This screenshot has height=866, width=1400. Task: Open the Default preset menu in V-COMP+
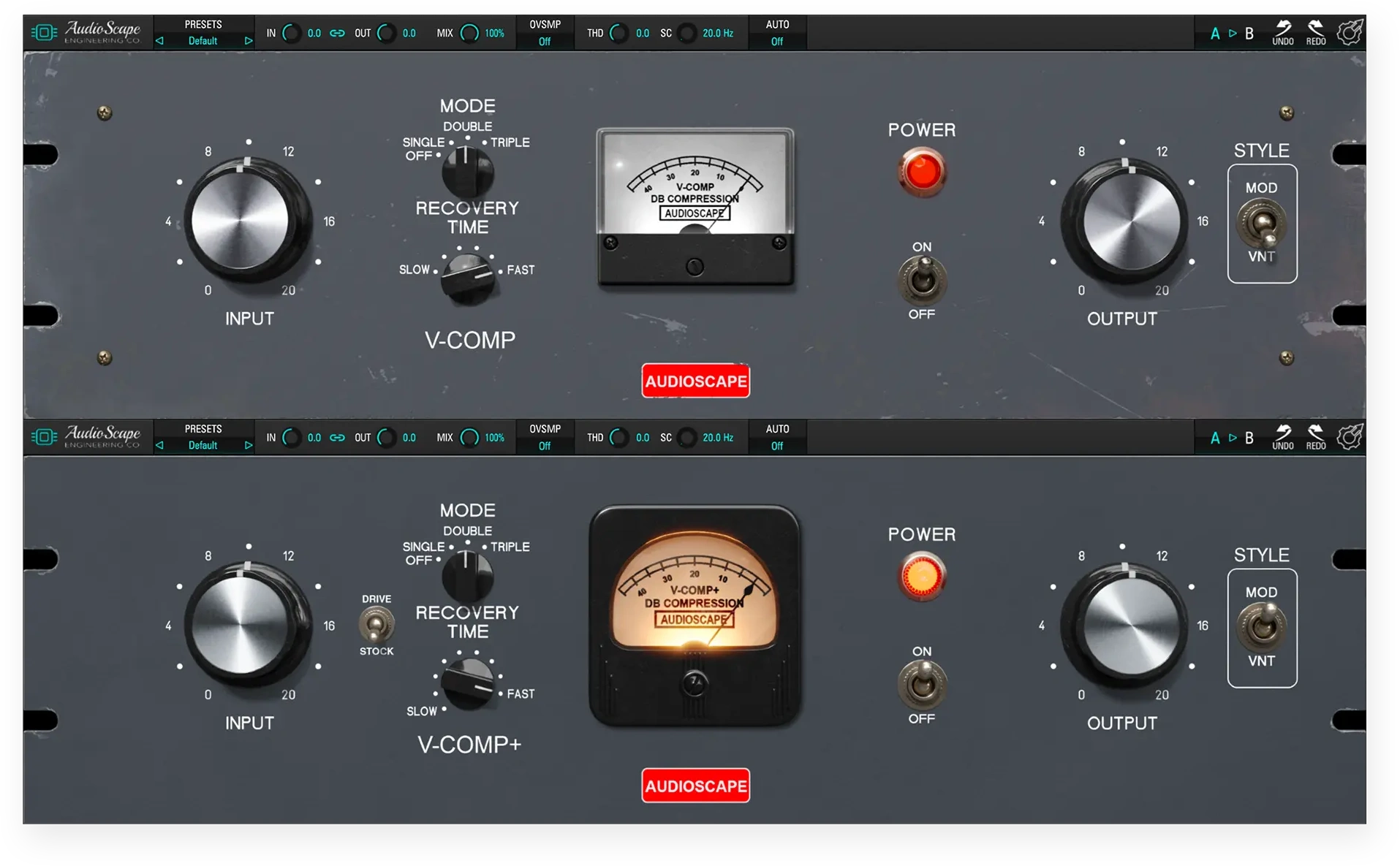tap(203, 445)
